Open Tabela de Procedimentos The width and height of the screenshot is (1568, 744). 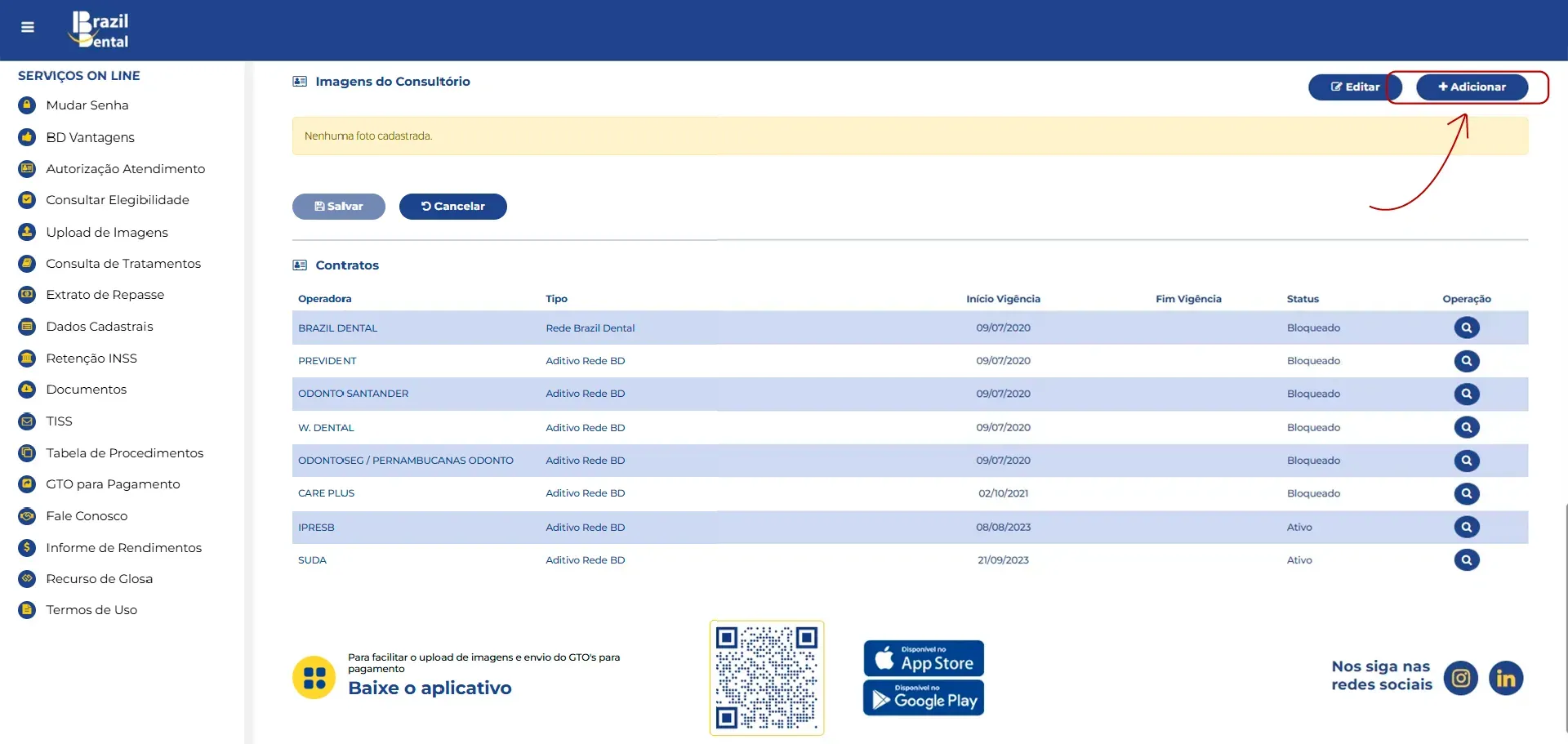pyautogui.click(x=125, y=453)
